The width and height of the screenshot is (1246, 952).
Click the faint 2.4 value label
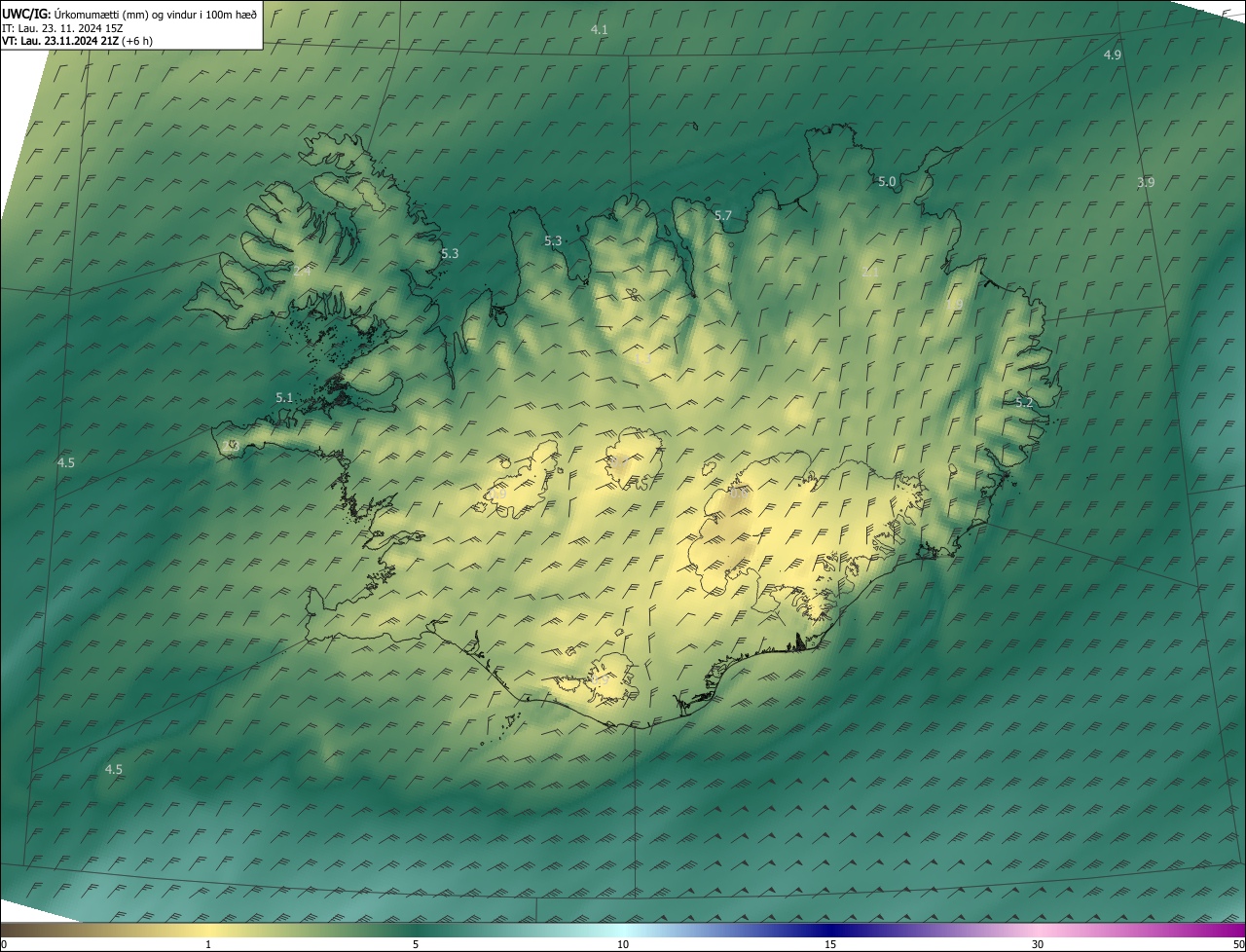[302, 272]
